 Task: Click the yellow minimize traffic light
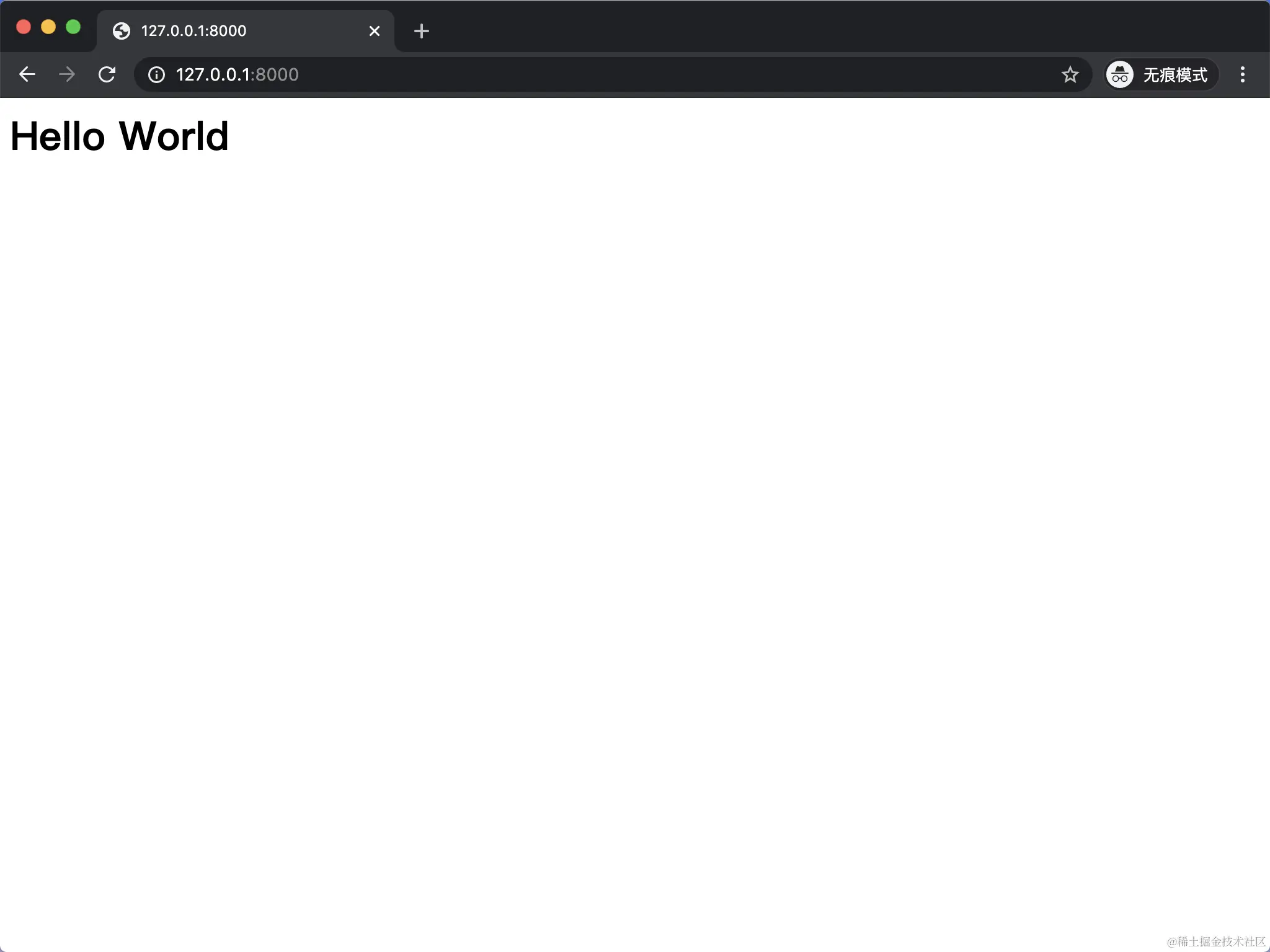point(48,27)
